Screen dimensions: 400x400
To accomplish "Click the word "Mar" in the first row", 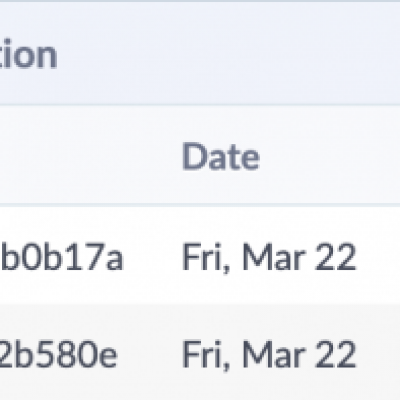I will [273, 257].
